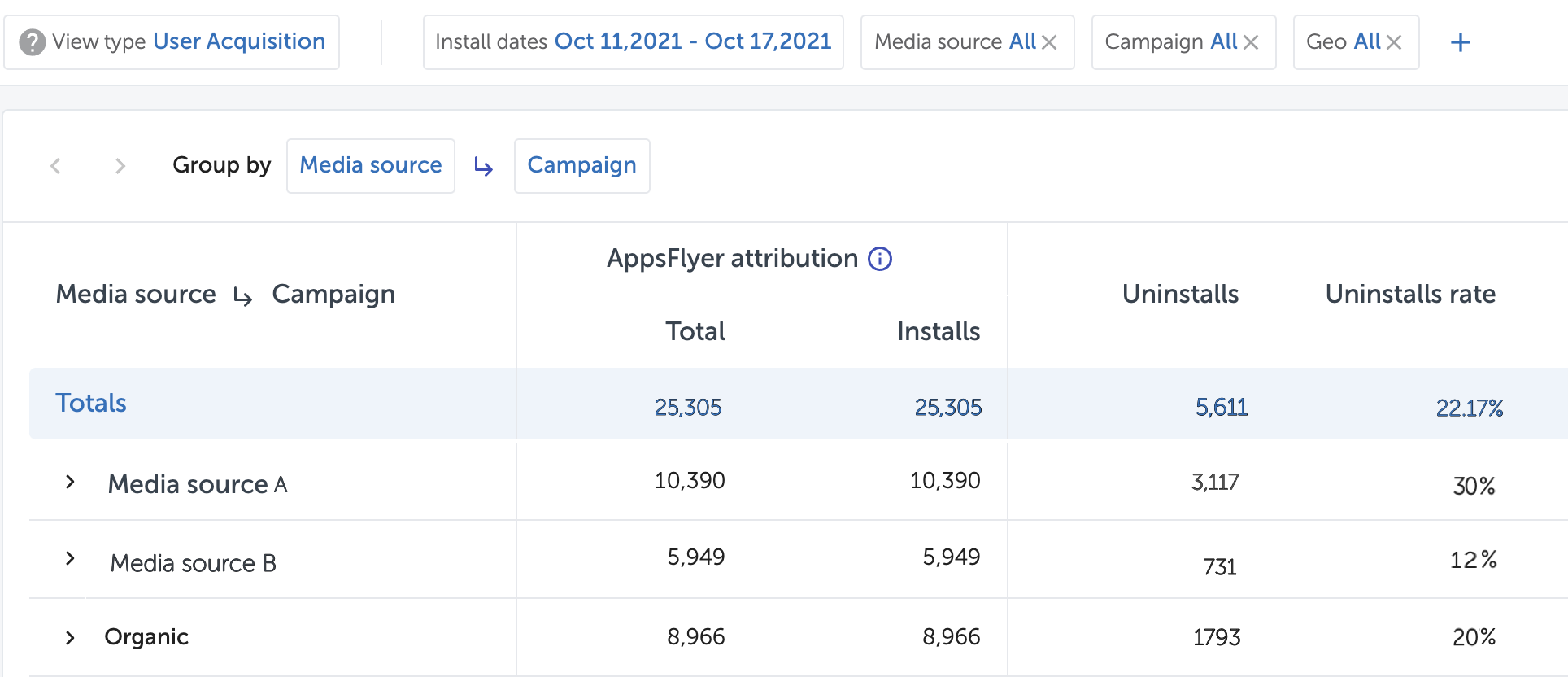Screen dimensions: 1568x677
Task: Sort by Uninstalls column header
Action: (1180, 294)
